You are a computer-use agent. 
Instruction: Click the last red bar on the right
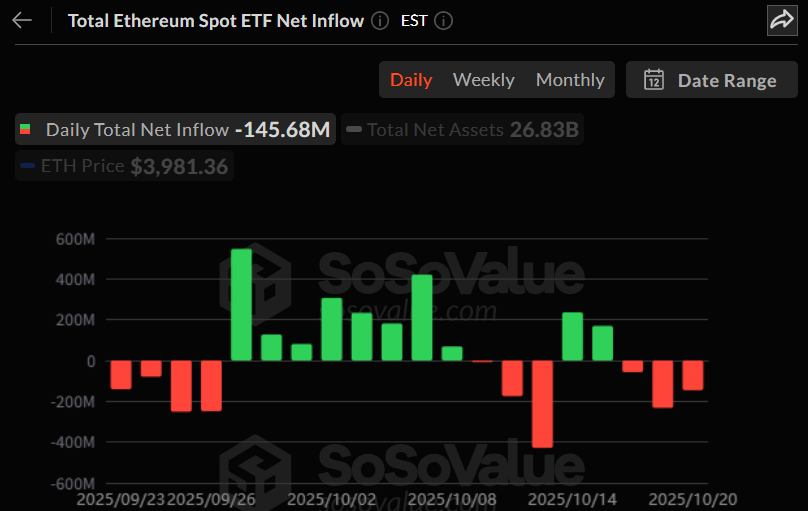pos(692,375)
